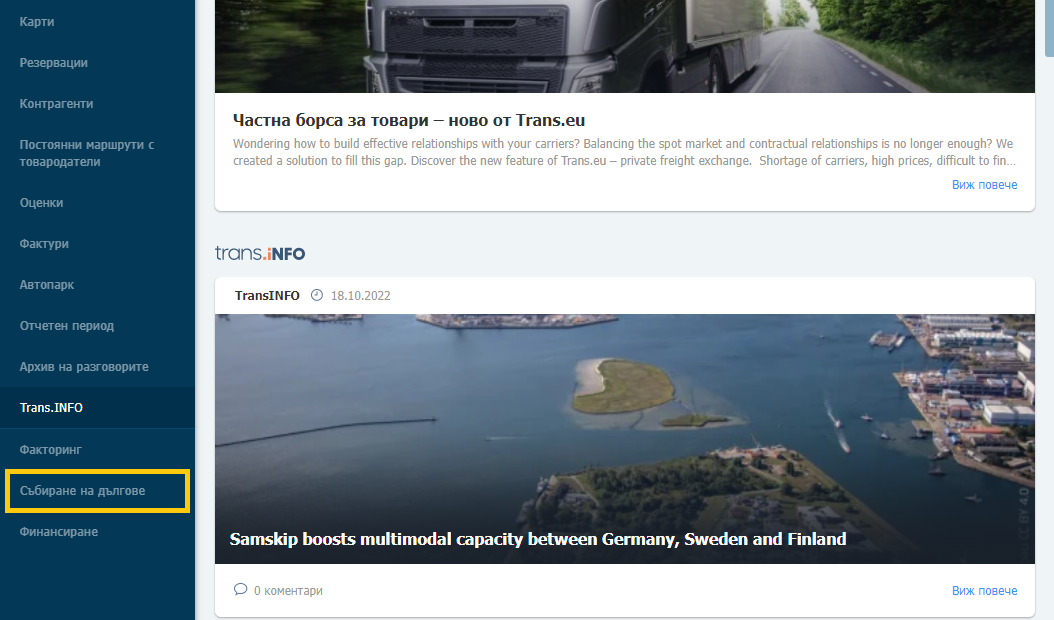1054x620 pixels.
Task: Select the Trans.INFO sidebar item
Action: 97,408
